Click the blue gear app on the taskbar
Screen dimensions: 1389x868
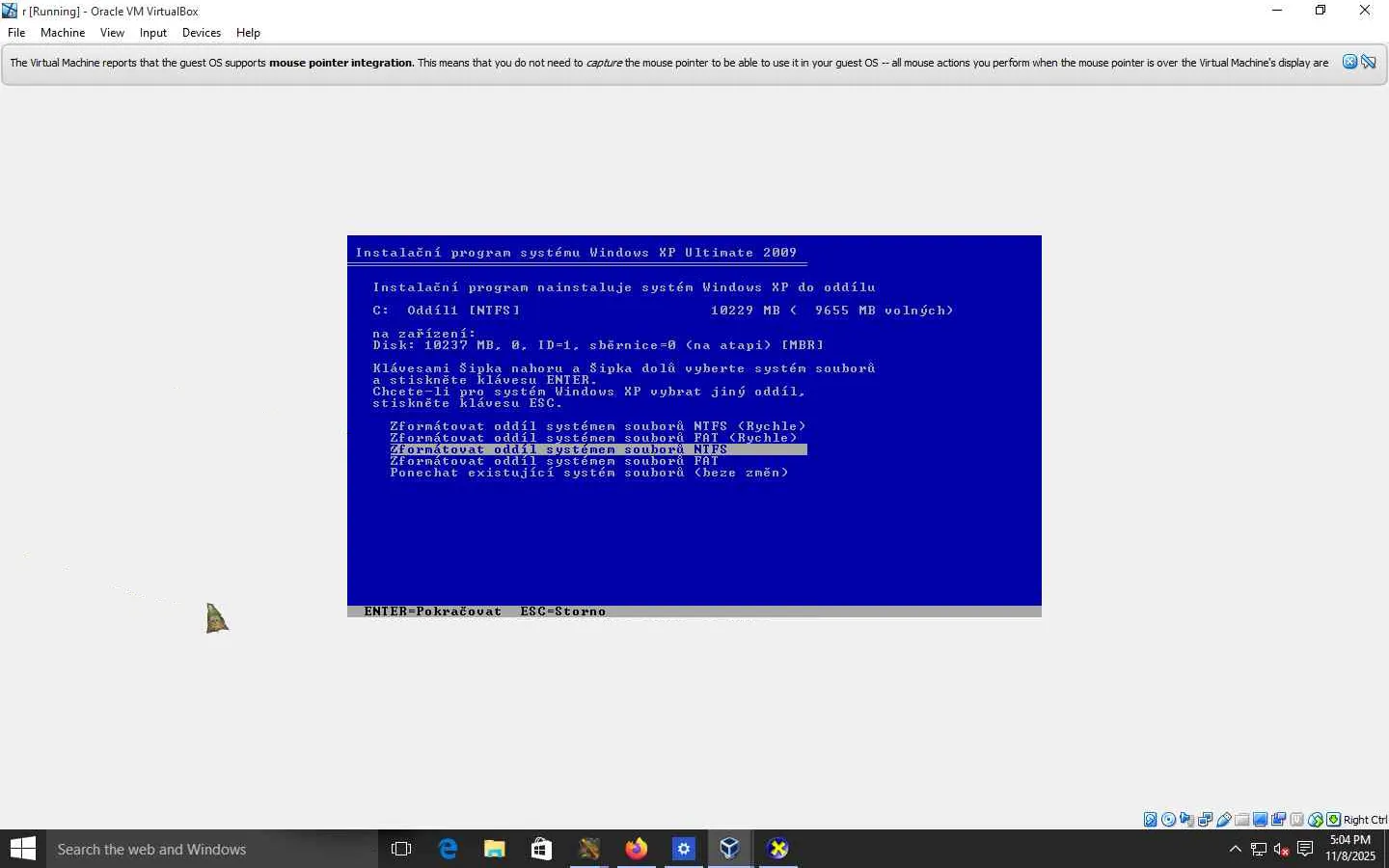pos(684,849)
